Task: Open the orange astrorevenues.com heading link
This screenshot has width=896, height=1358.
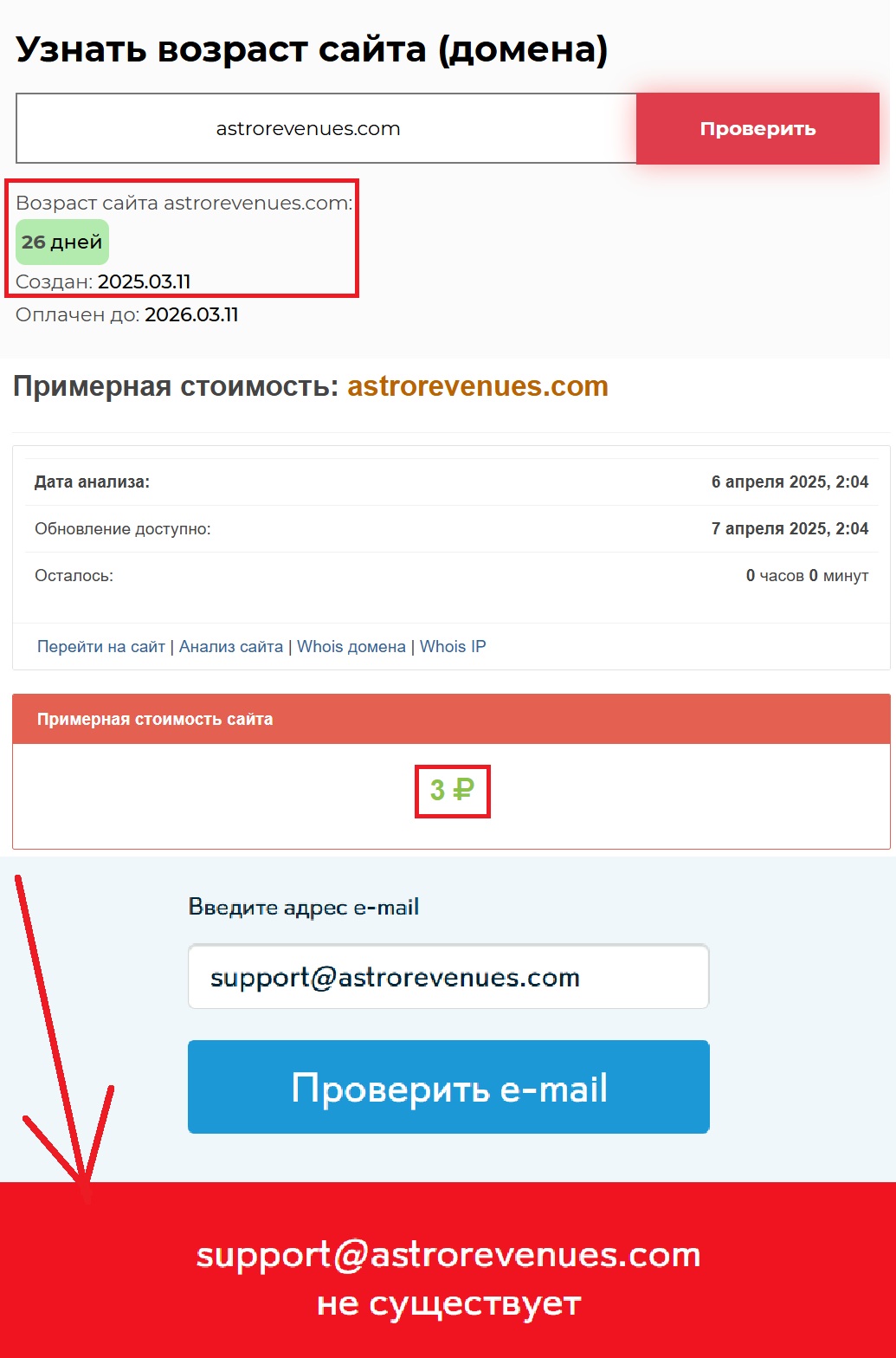Action: pyautogui.click(x=478, y=386)
